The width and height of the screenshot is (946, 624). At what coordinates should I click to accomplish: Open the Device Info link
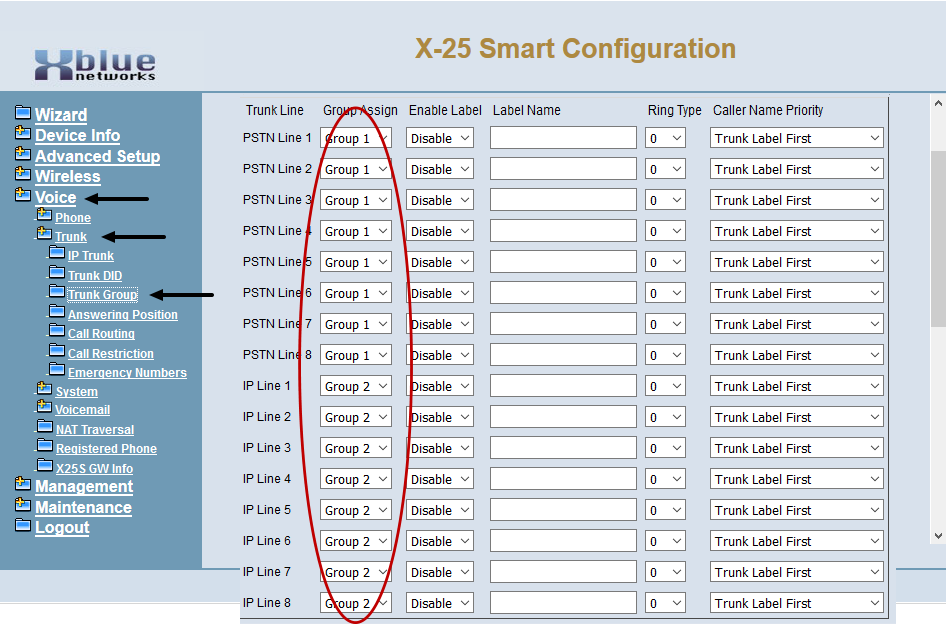(x=77, y=135)
